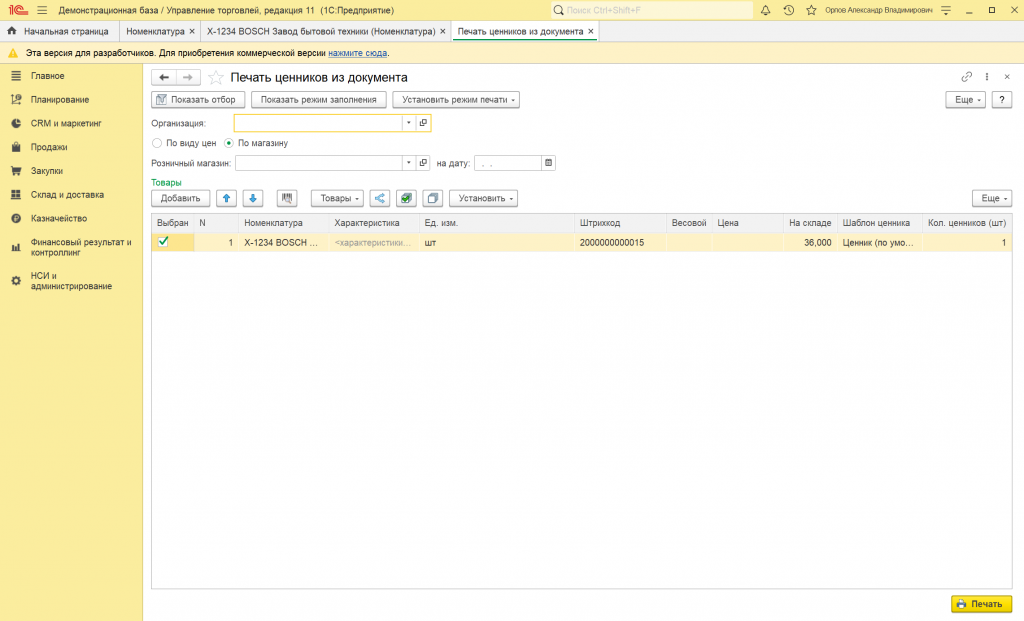Click the barcode scan icon button
The image size is (1024, 621).
point(287,199)
